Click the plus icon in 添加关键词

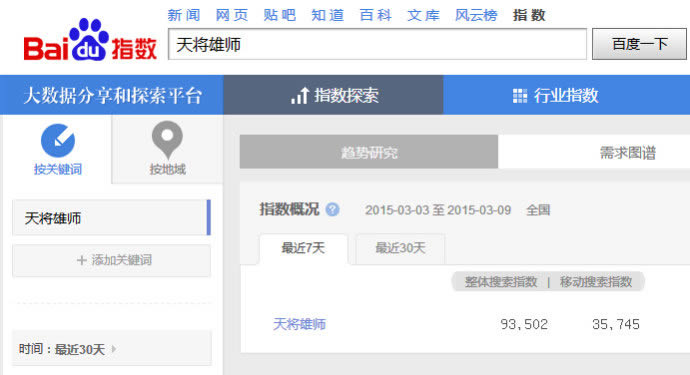81,260
